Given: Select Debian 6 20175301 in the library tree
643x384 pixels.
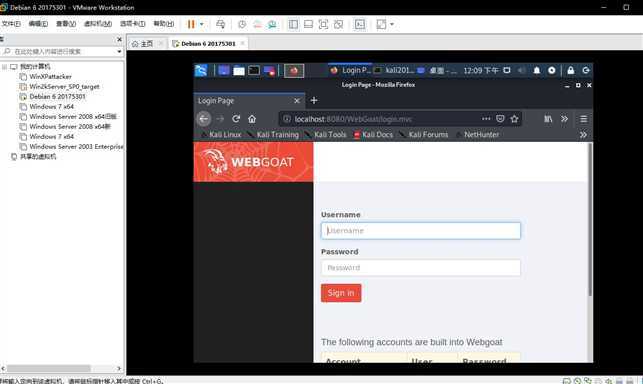Looking at the screenshot, I should [x=57, y=96].
